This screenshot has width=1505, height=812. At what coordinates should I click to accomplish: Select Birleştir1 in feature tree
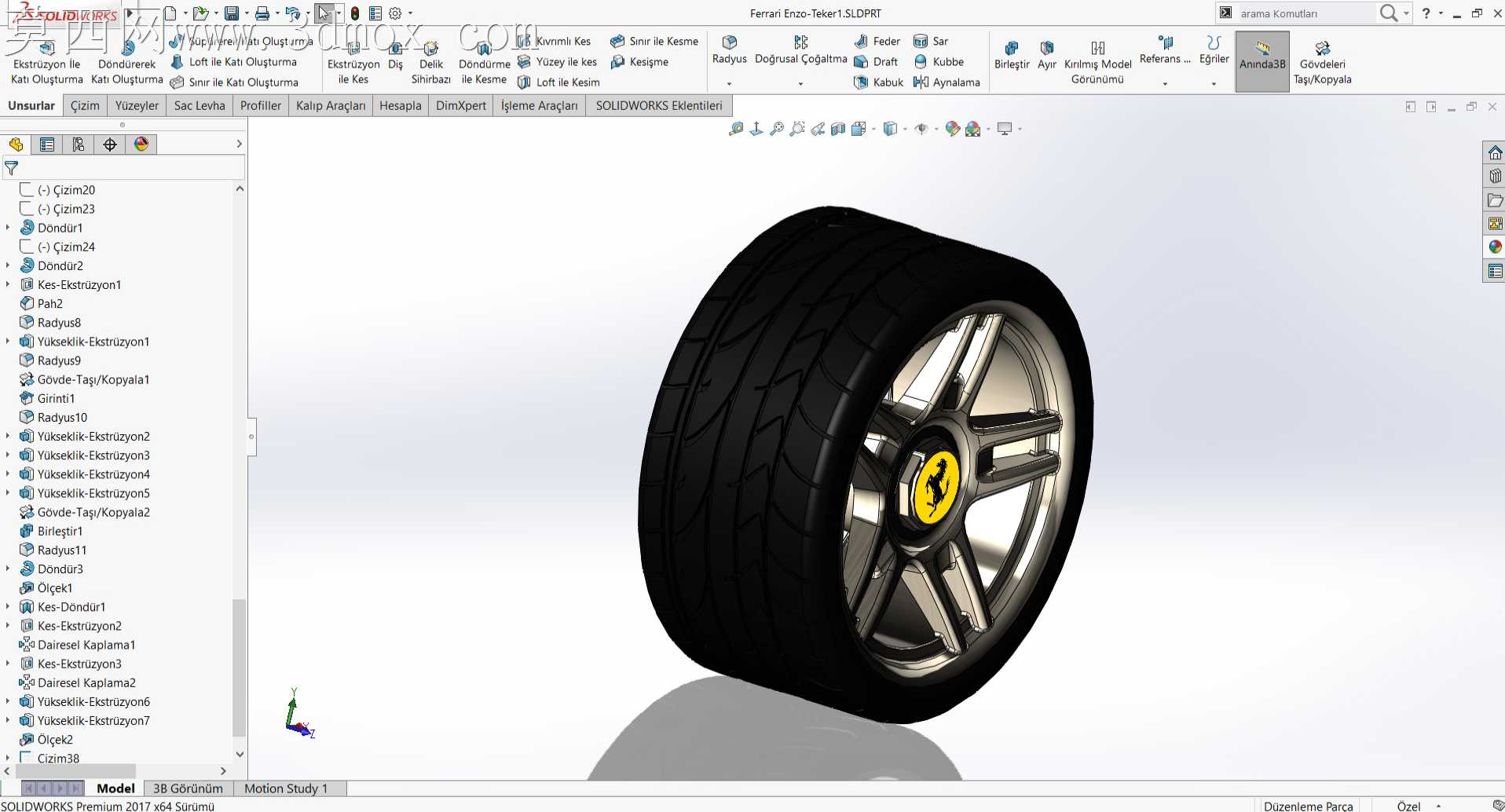pyautogui.click(x=51, y=531)
